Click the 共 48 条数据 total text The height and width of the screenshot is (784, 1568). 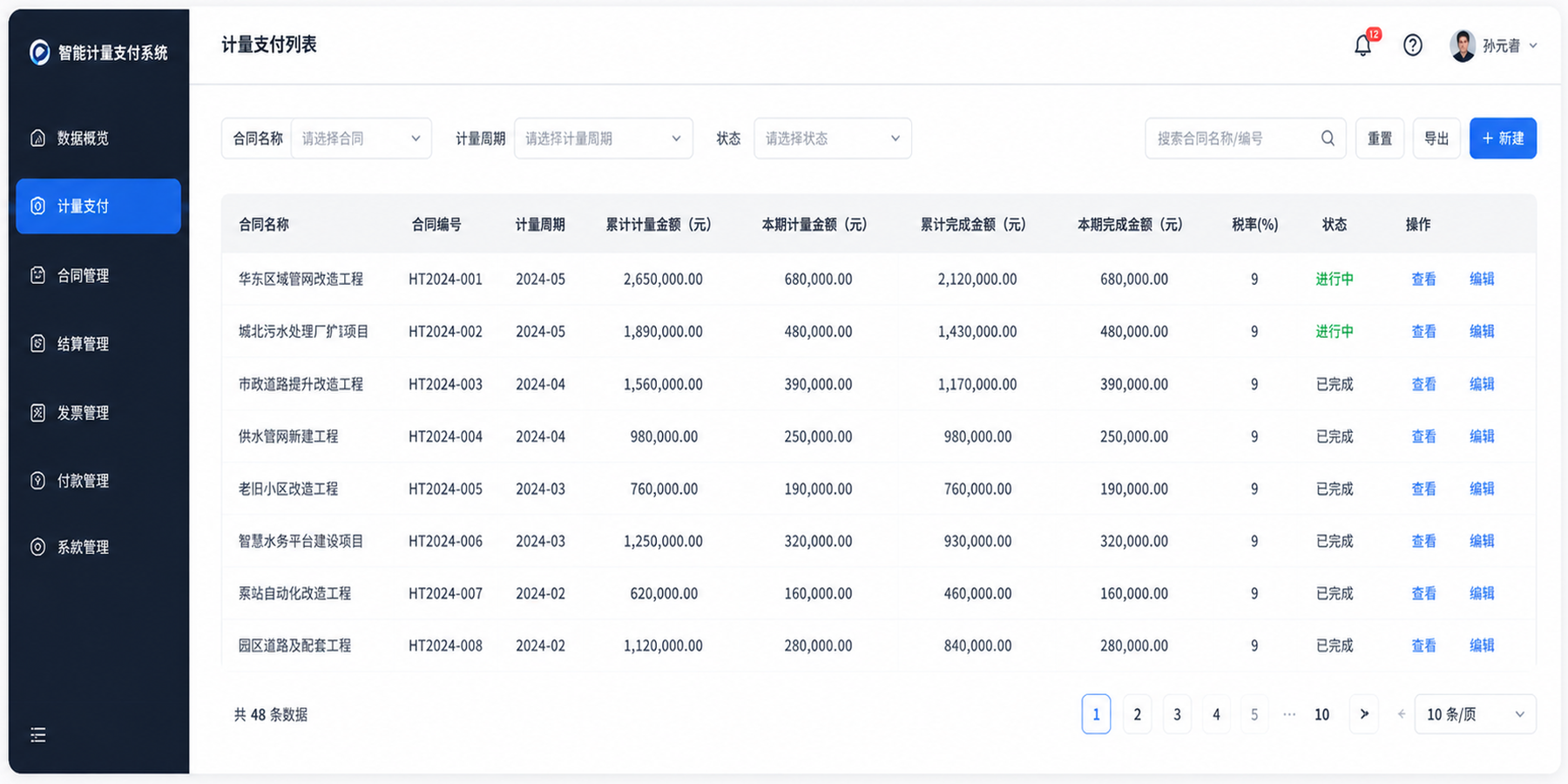tap(271, 714)
